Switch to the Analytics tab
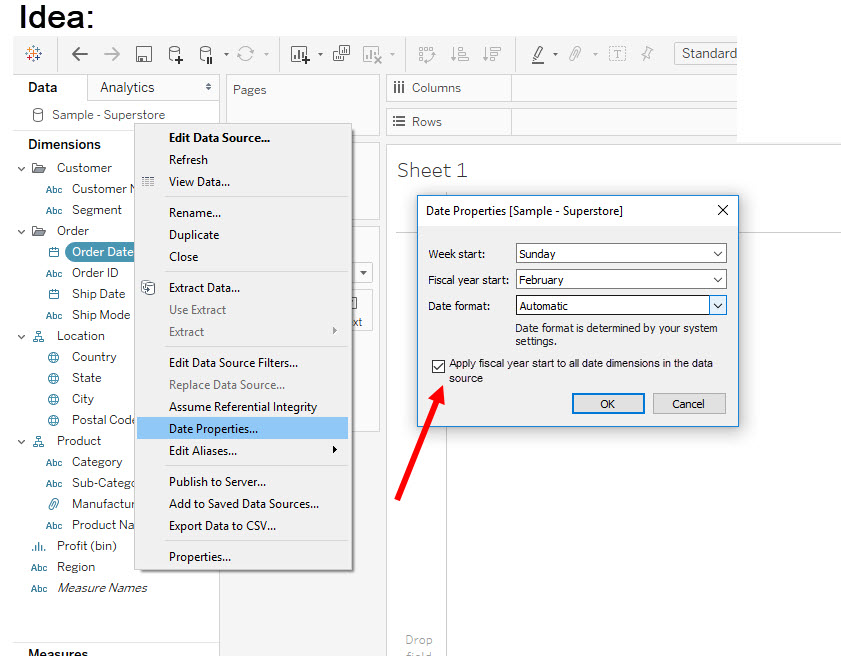The height and width of the screenshot is (656, 841). tap(128, 88)
